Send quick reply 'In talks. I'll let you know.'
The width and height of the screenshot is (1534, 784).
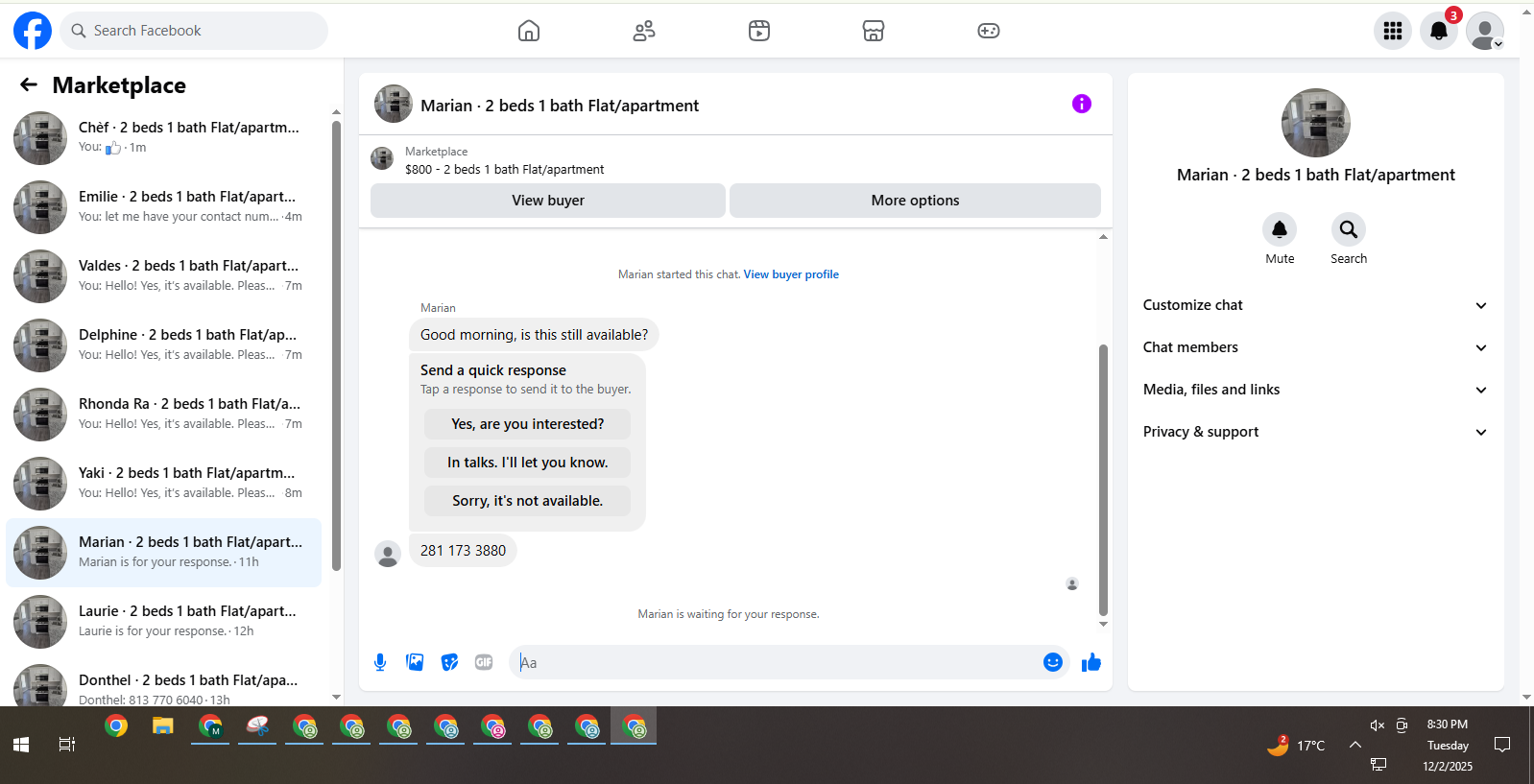tap(527, 463)
